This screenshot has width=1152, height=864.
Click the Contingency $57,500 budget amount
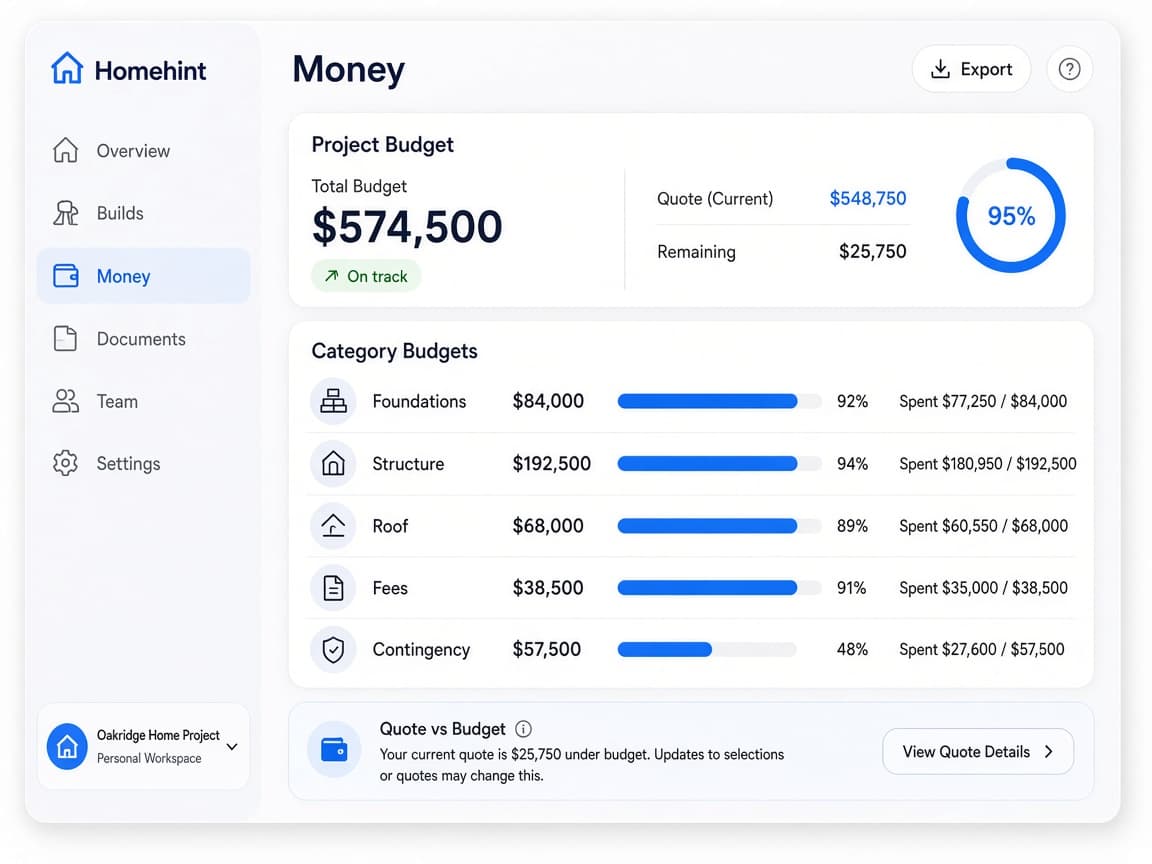tap(547, 649)
